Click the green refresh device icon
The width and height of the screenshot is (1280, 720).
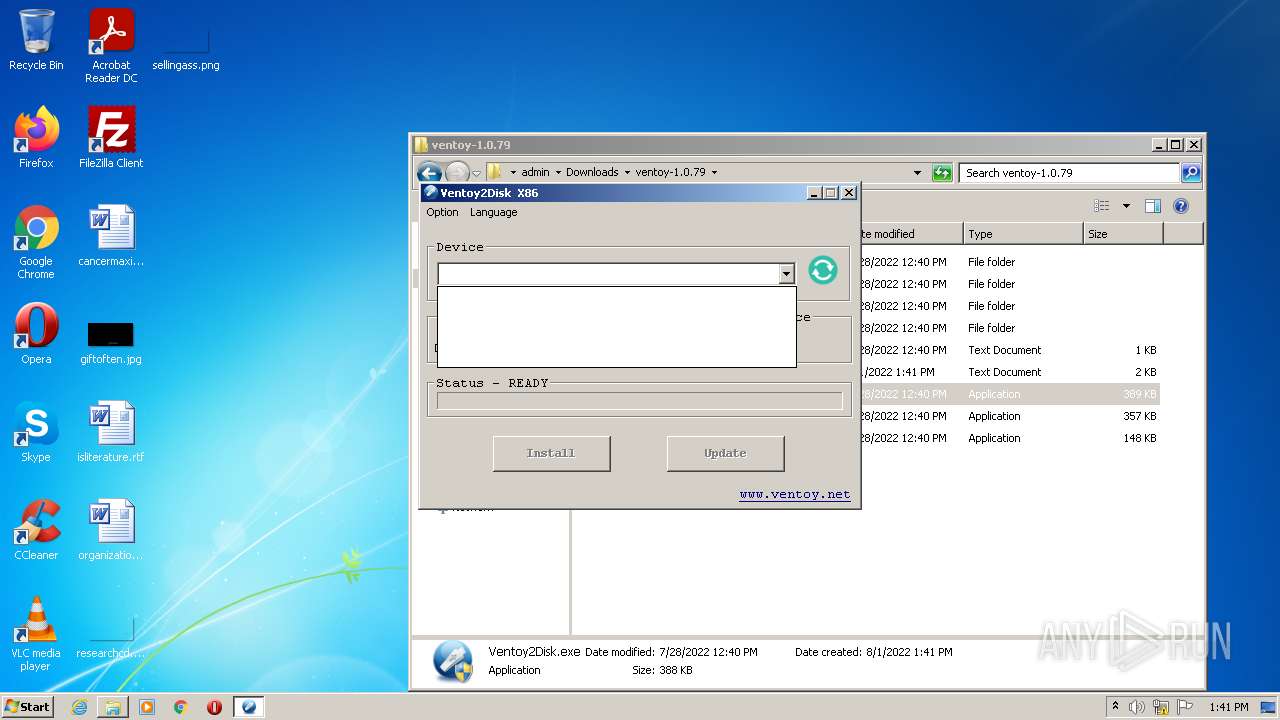pyautogui.click(x=822, y=270)
